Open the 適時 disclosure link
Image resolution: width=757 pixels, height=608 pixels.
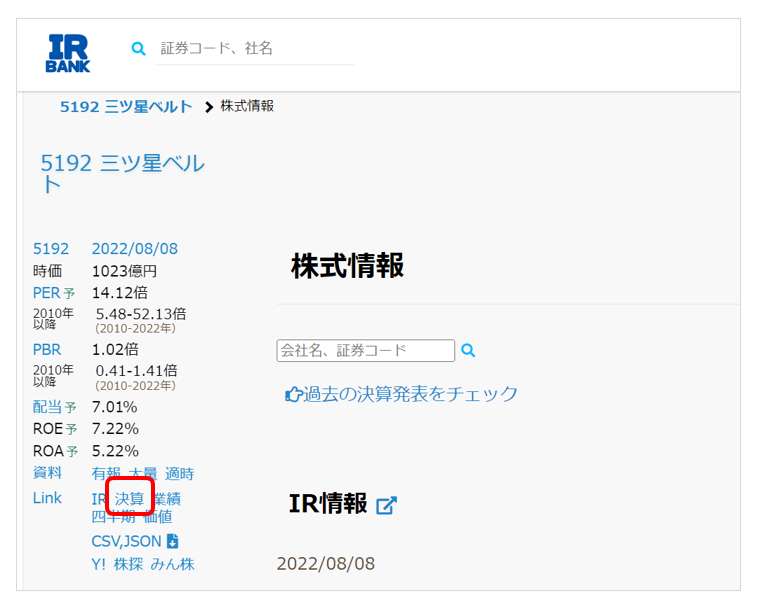tap(179, 474)
